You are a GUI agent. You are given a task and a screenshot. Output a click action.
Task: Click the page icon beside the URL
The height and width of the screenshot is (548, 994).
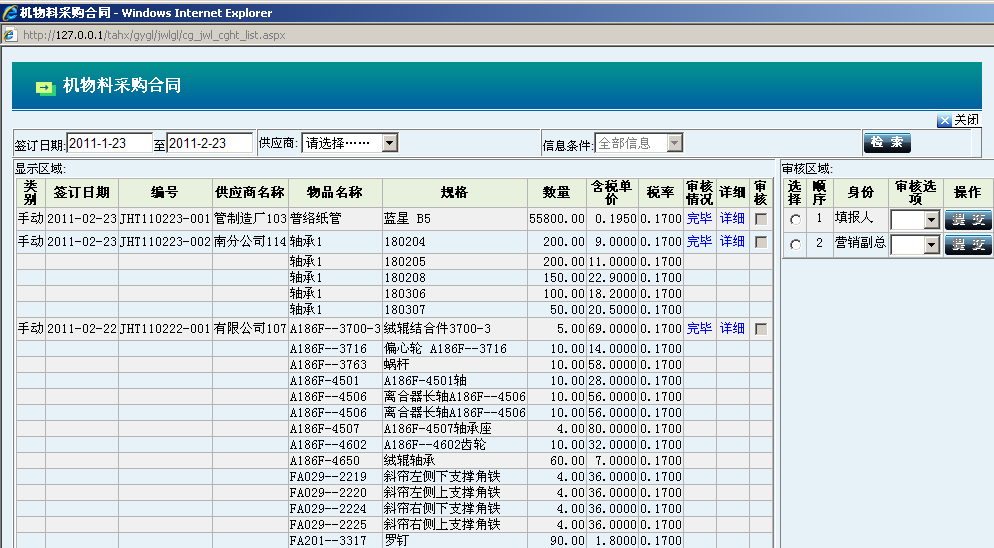click(10, 35)
